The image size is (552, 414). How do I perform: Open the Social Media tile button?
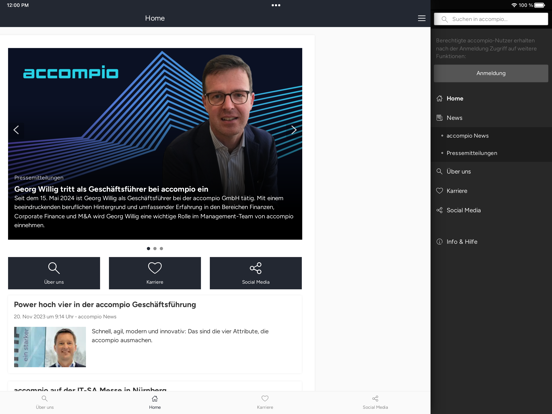click(256, 273)
